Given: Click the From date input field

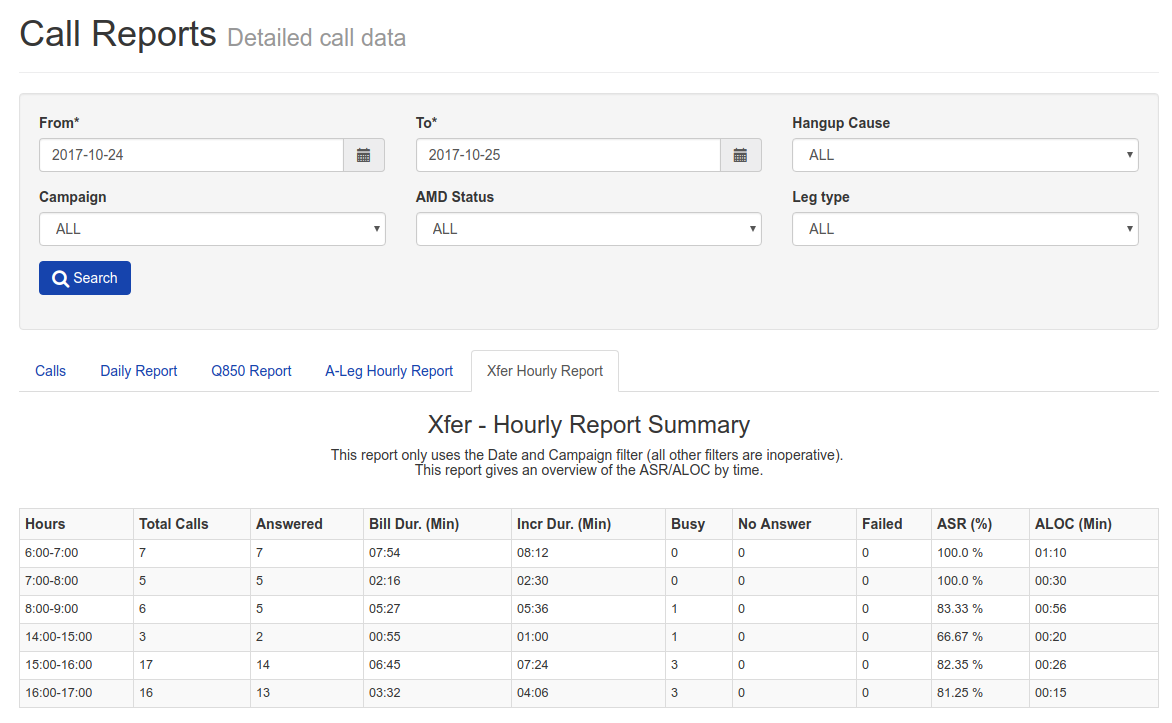Looking at the screenshot, I should click(x=191, y=155).
